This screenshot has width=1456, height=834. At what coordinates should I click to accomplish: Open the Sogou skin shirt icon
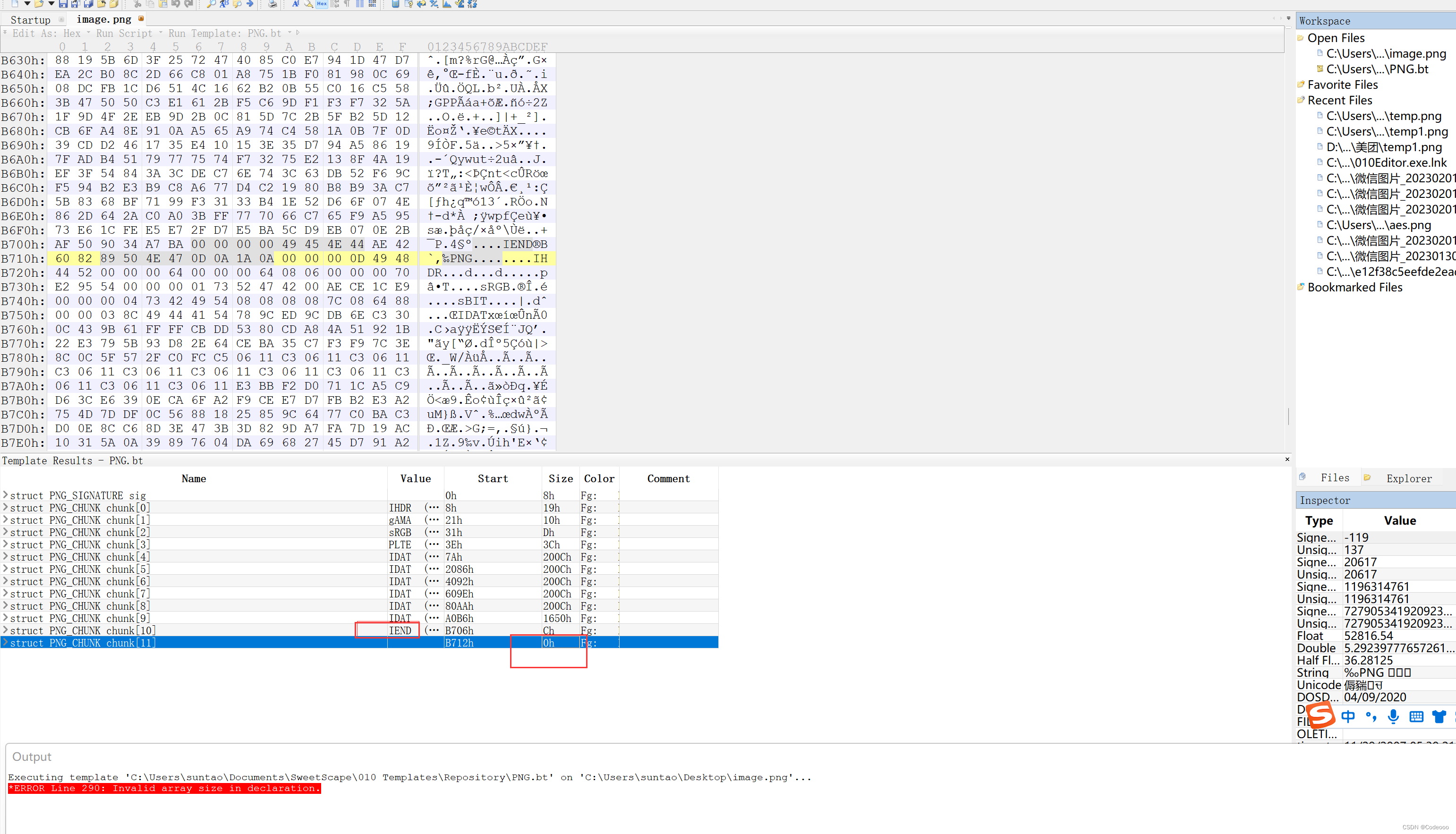[1439, 716]
